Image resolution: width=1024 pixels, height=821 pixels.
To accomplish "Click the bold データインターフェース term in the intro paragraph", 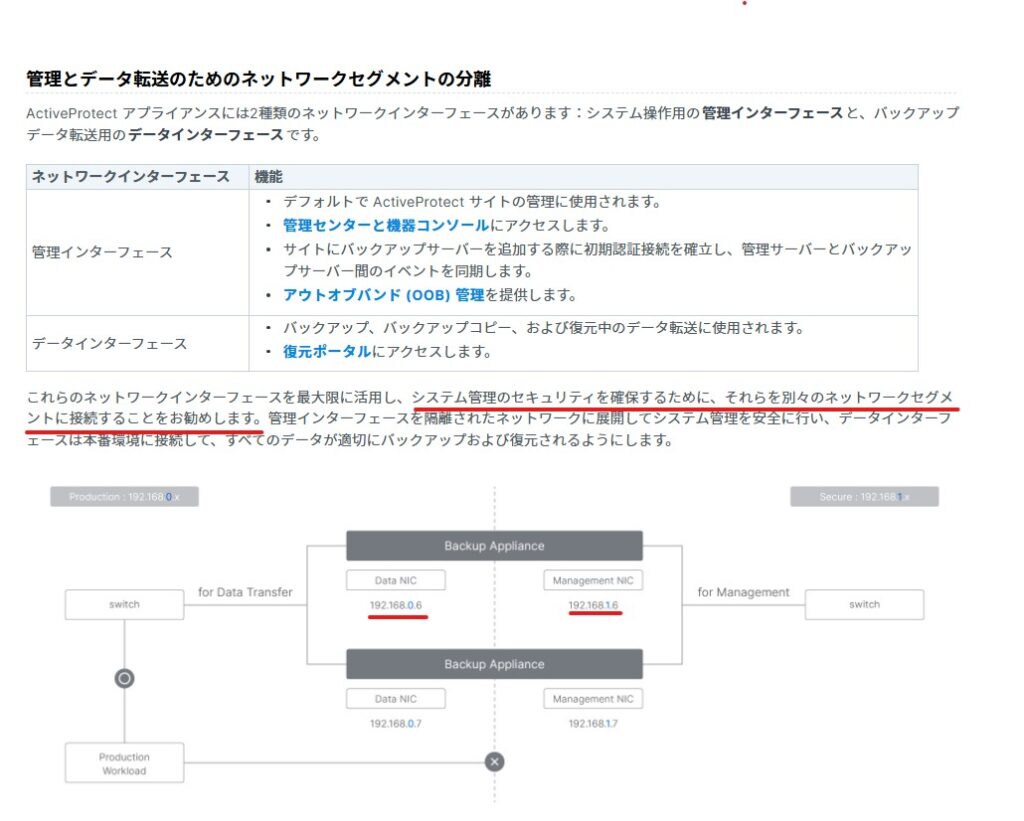I will pyautogui.click(x=206, y=135).
